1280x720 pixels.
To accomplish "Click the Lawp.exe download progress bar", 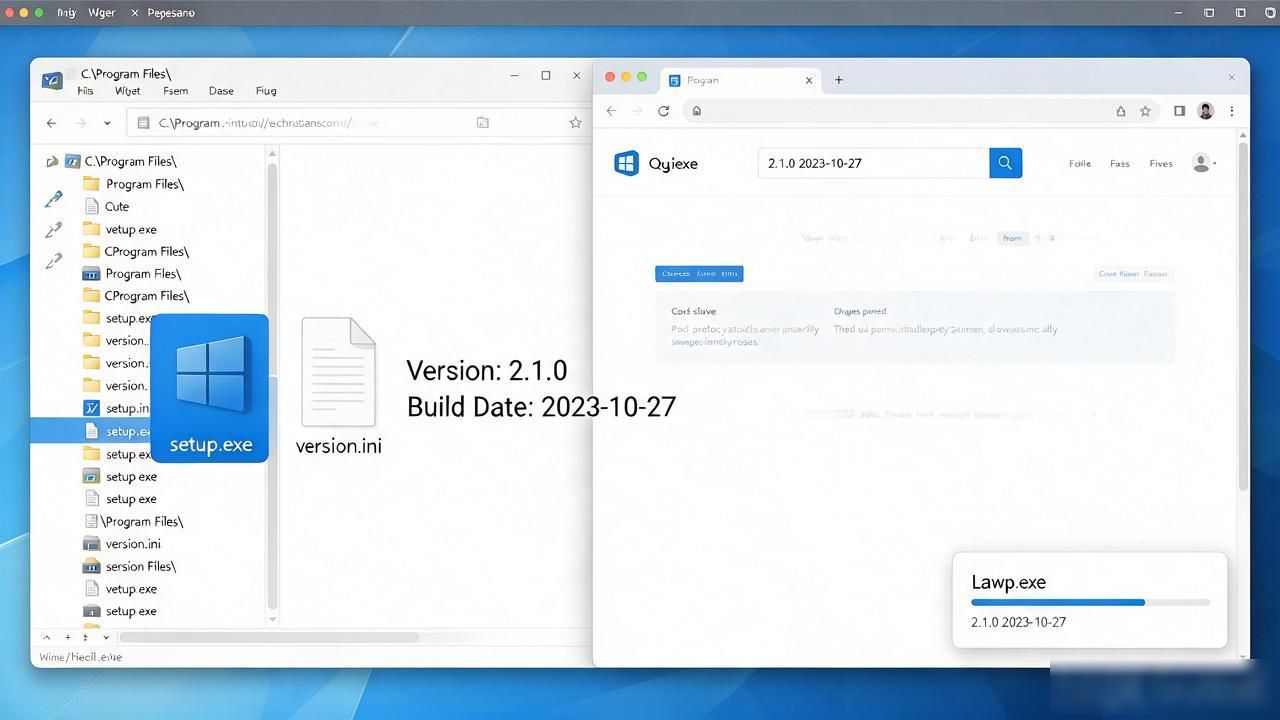I will pos(1090,602).
